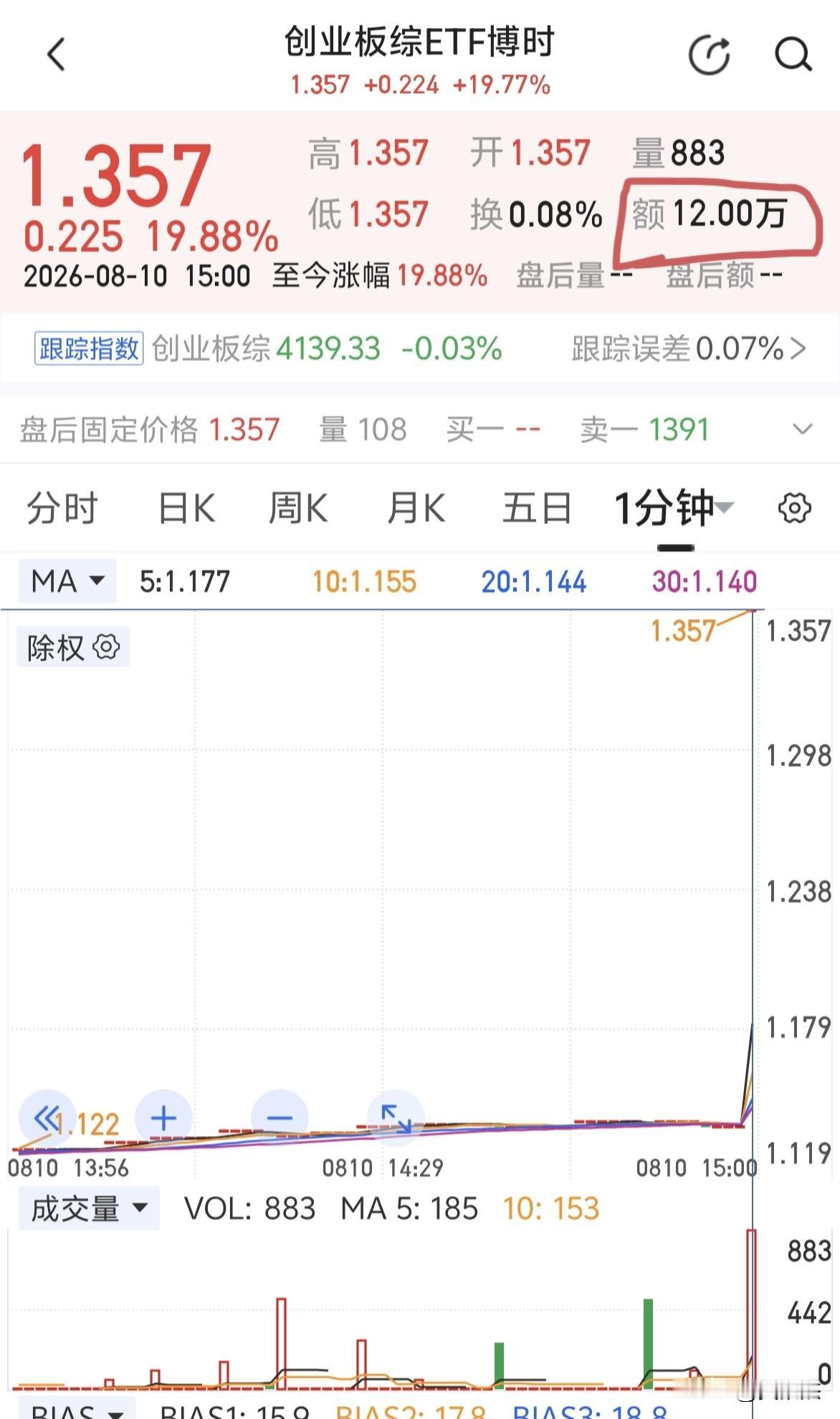Switch to the 日K tab
840x1419 pixels.
pyautogui.click(x=186, y=508)
